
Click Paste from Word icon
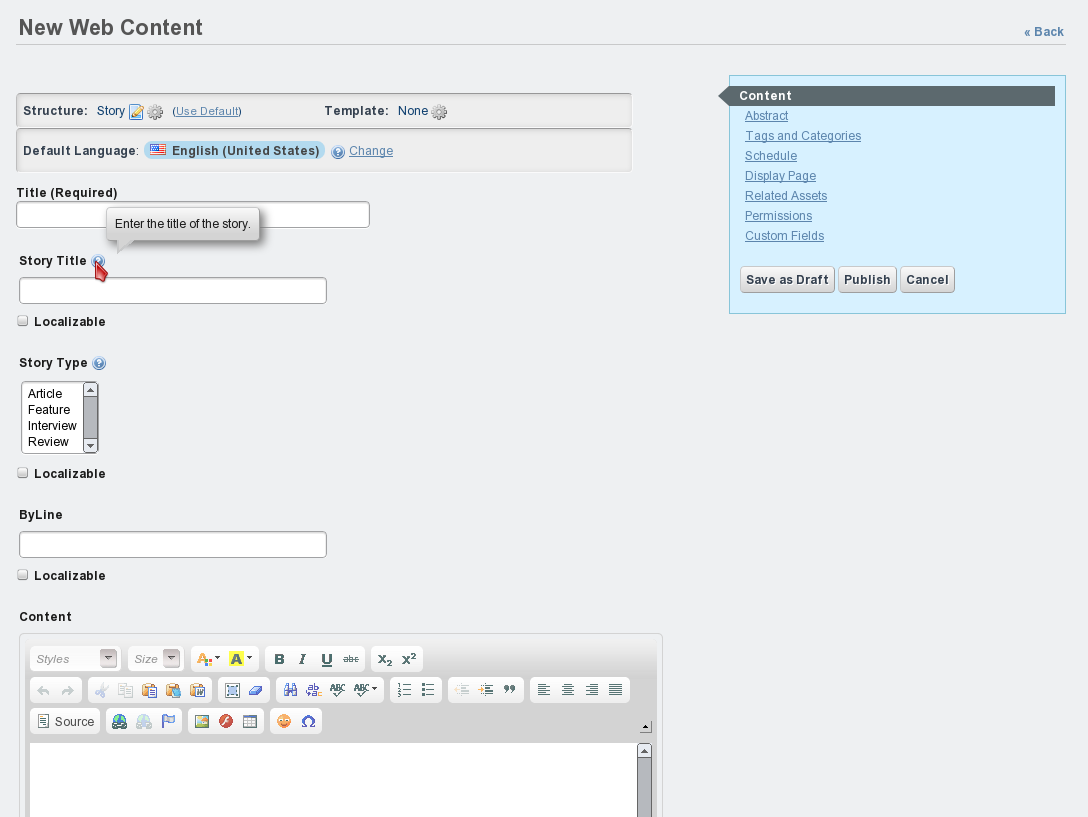(x=198, y=690)
